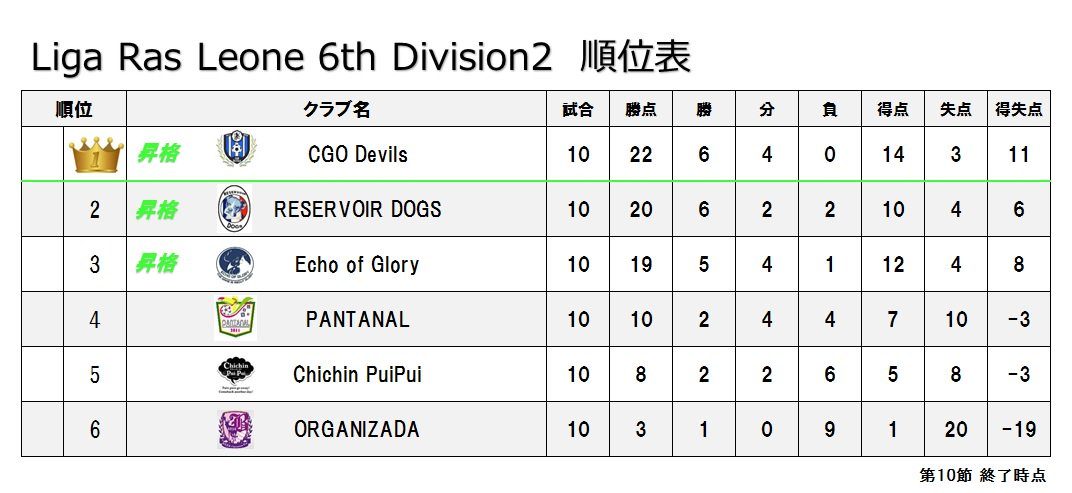Click the CGO Devils team name
Viewport: 1072px width, 493px height.
[358, 155]
